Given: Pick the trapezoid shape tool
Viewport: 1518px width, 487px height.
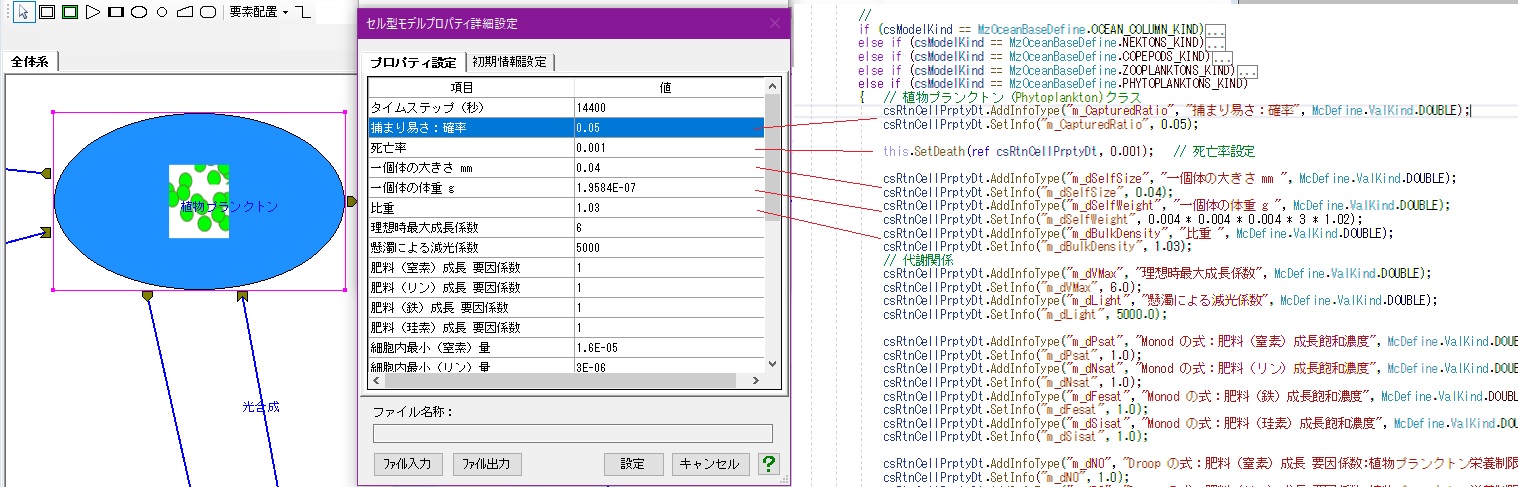Looking at the screenshot, I should coord(185,12).
